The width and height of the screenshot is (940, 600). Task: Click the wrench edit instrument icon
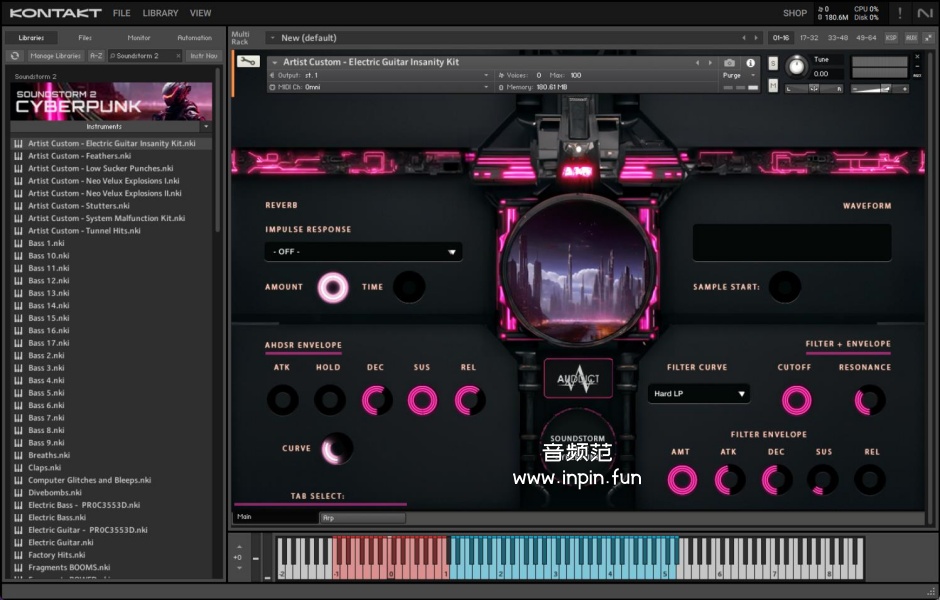[248, 62]
